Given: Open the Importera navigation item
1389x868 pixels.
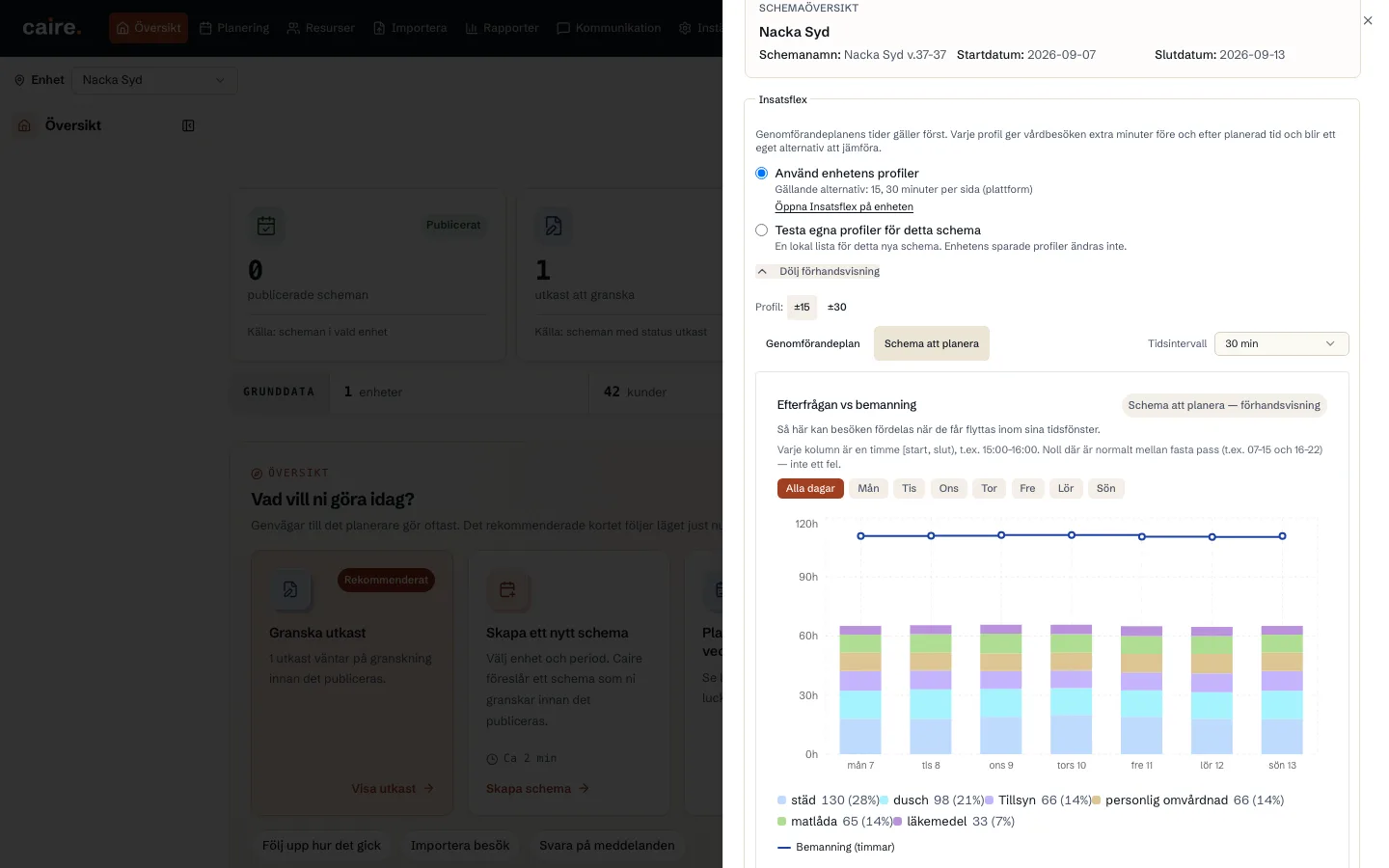Looking at the screenshot, I should pyautogui.click(x=410, y=28).
